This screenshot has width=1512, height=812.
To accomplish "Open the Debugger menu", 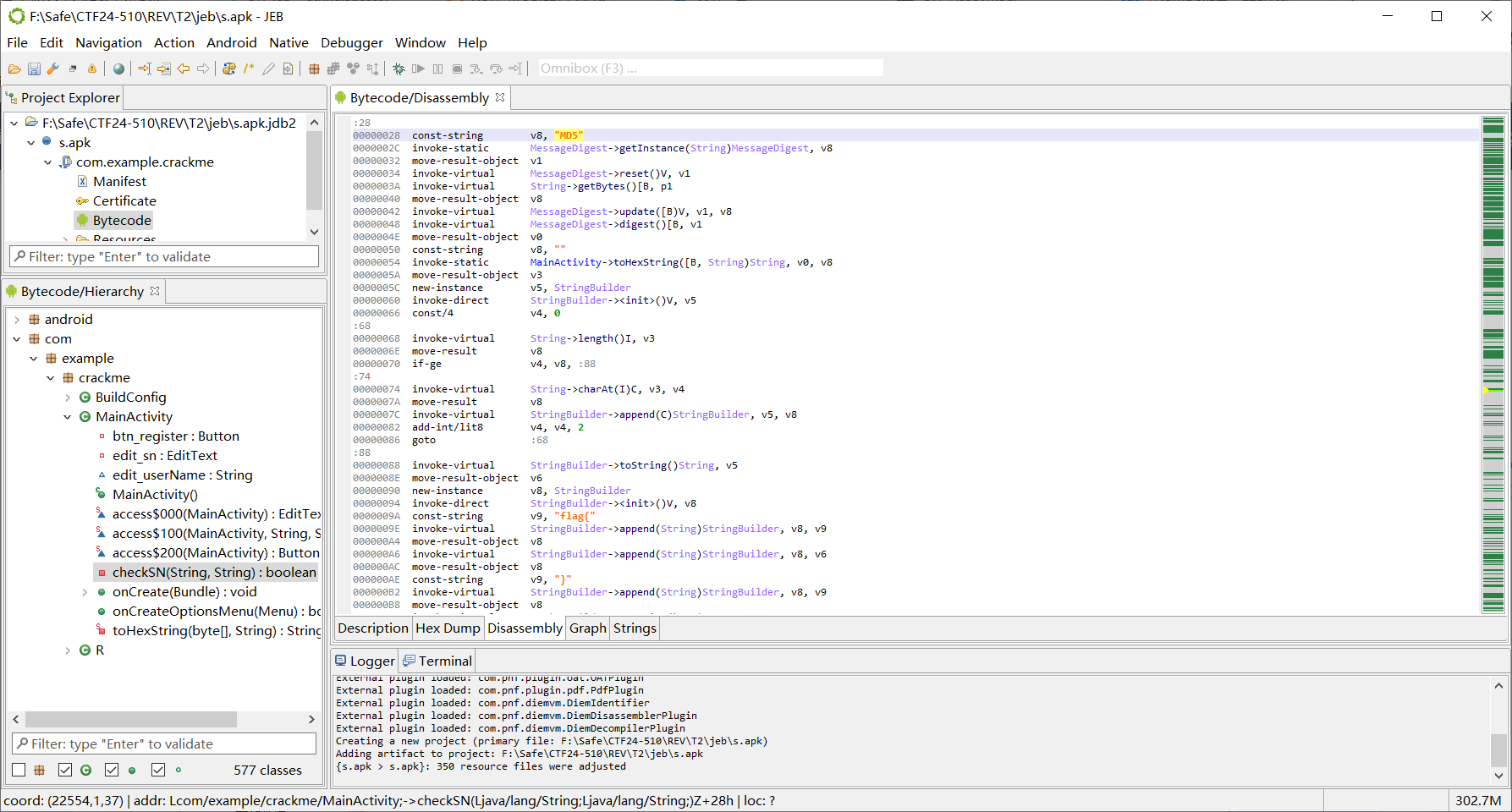I will (352, 43).
